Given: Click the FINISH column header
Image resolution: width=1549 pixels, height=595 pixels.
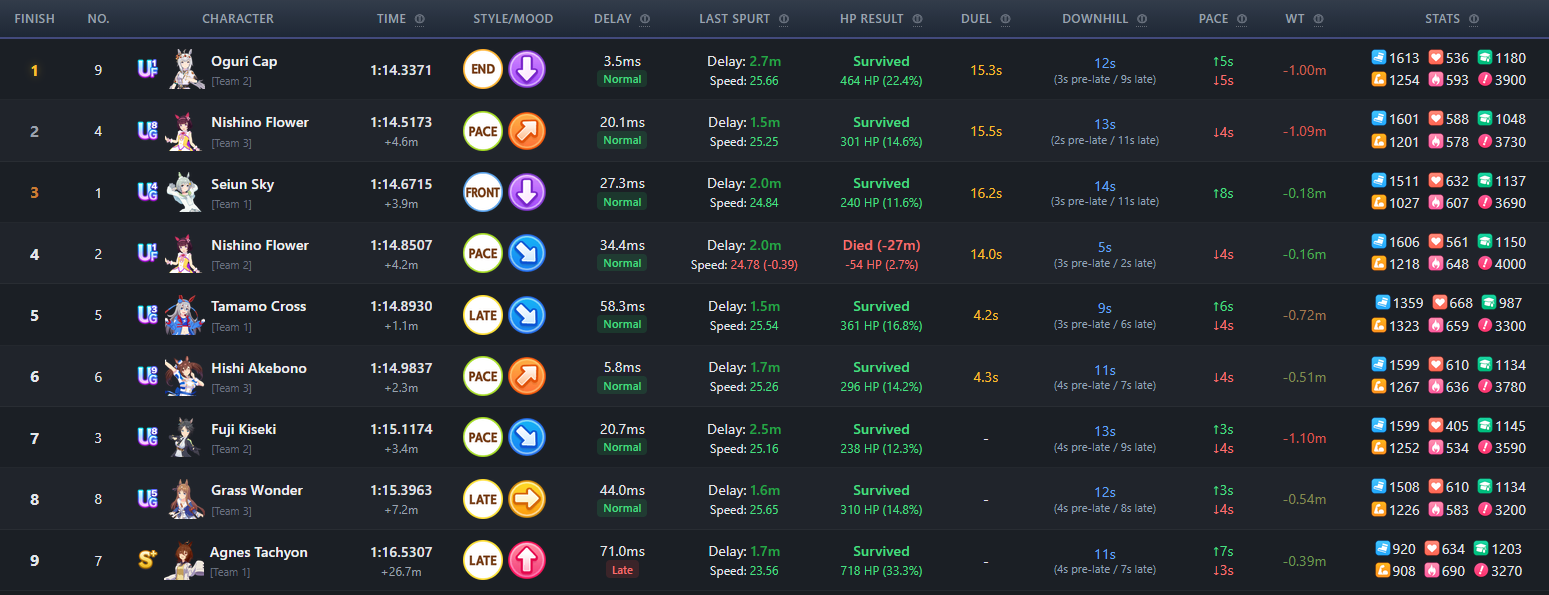Looking at the screenshot, I should (35, 19).
